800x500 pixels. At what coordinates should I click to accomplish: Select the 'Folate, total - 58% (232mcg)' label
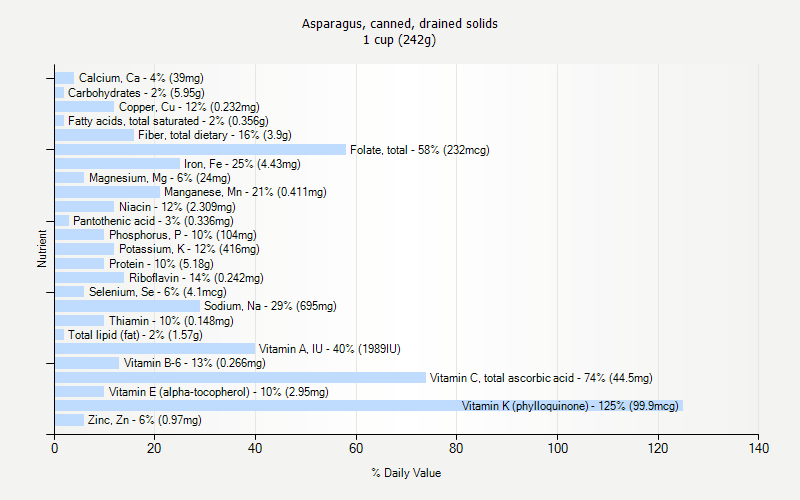click(x=420, y=150)
